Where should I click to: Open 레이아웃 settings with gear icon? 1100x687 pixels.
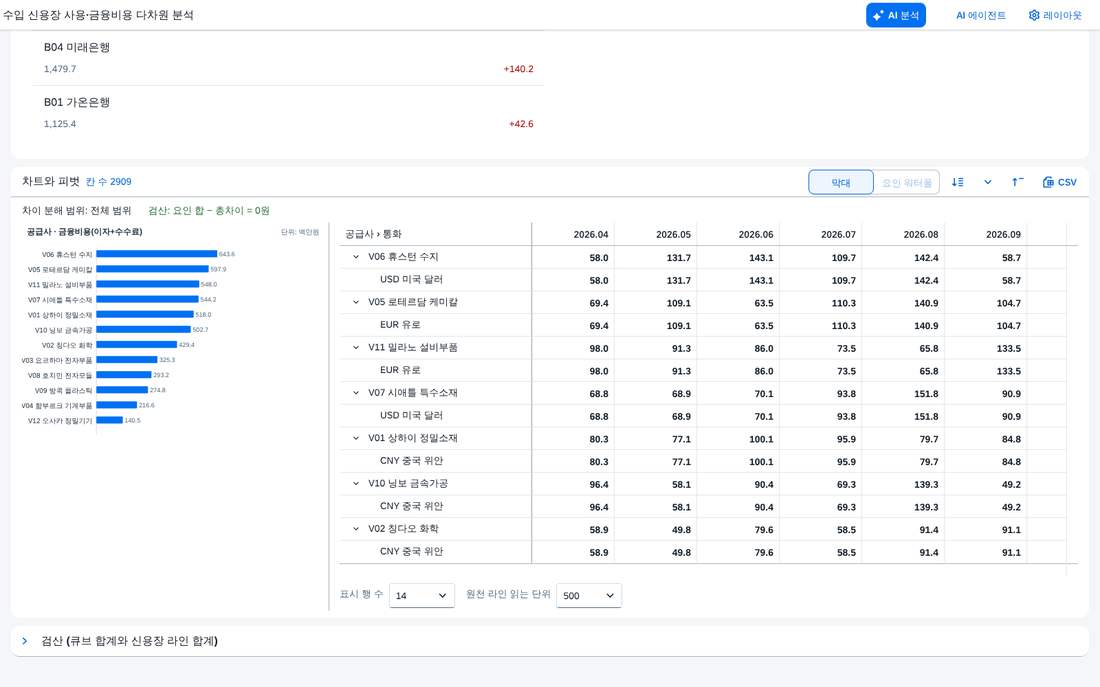[x=1055, y=15]
